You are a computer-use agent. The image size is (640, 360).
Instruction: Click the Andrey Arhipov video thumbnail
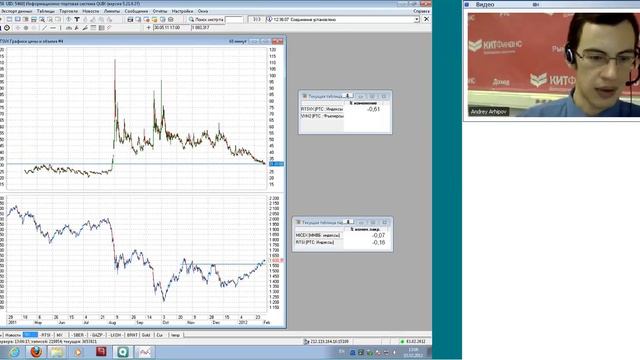coord(554,65)
